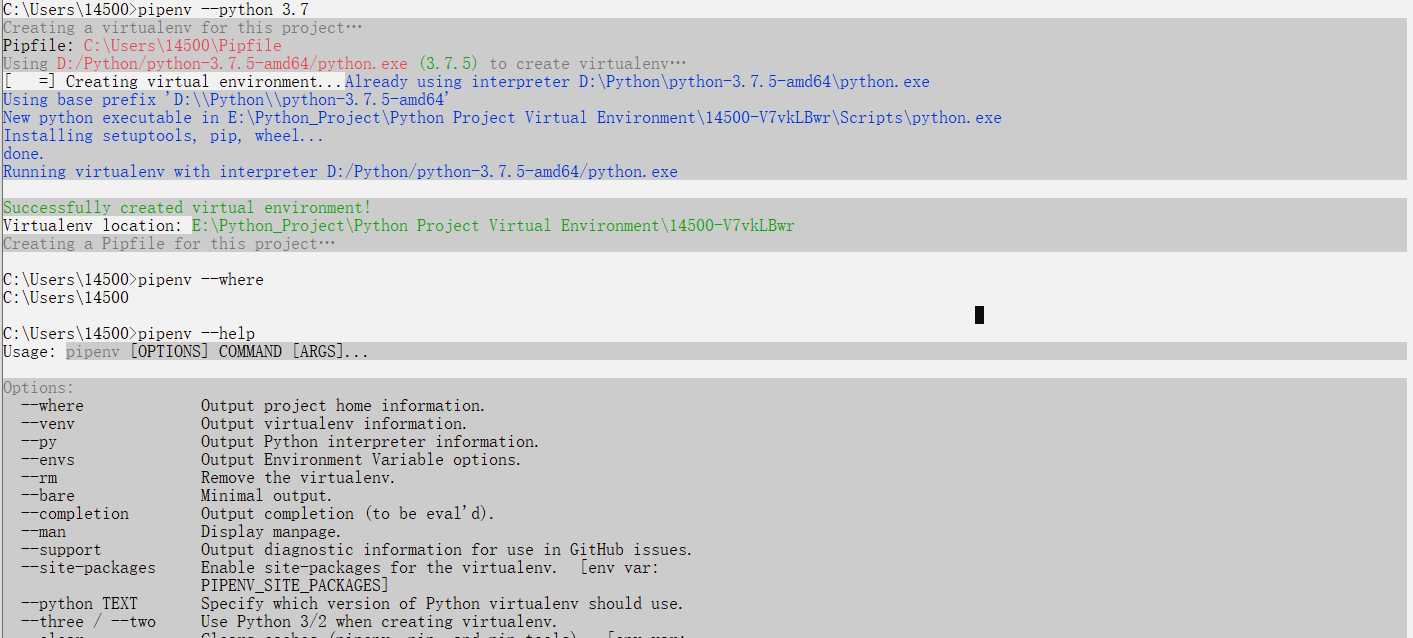Screen dimensions: 1413x638
Task: Click the '--three / --two' option name
Action: [88, 622]
